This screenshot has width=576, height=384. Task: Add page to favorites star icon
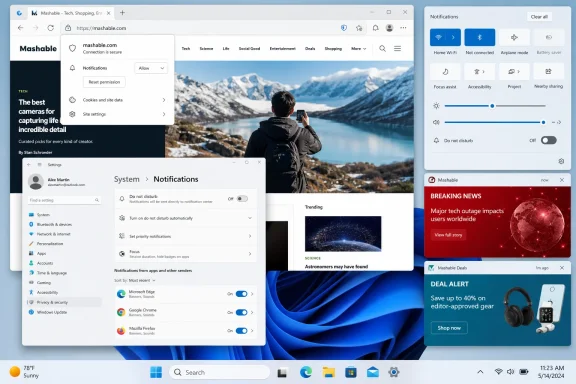point(359,28)
